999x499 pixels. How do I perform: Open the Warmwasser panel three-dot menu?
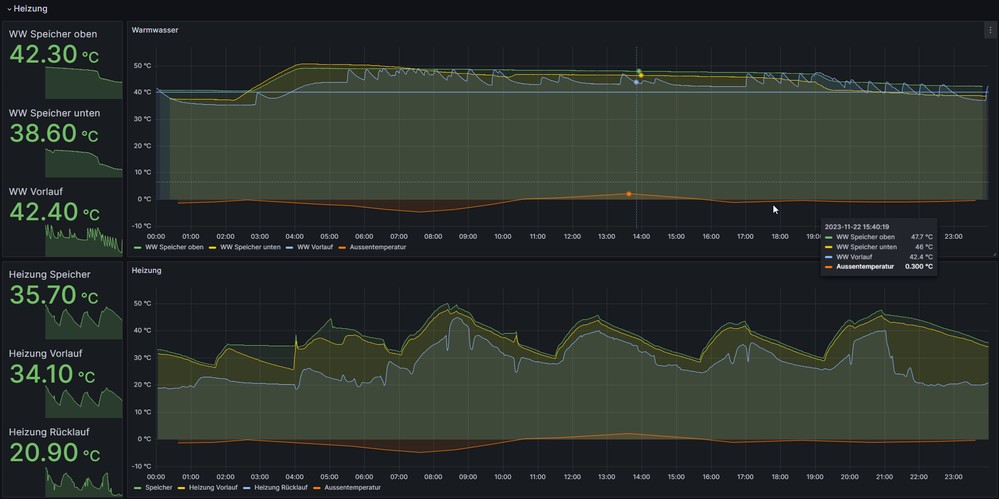990,31
